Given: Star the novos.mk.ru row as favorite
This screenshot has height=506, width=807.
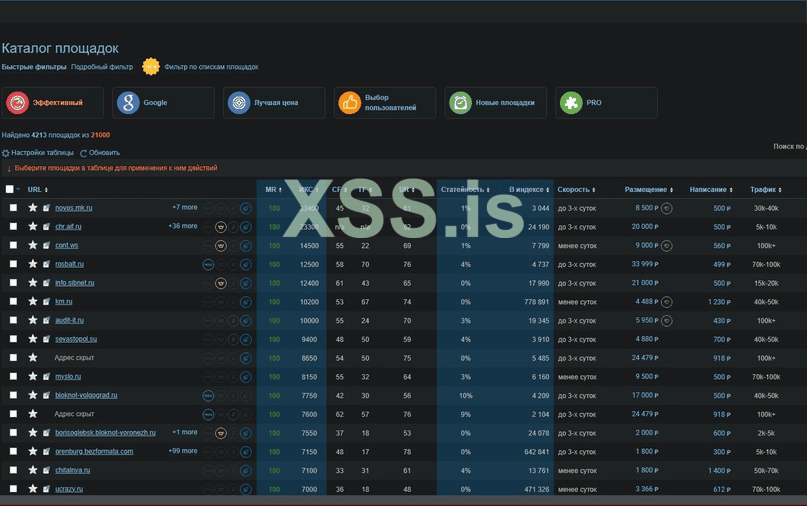Looking at the screenshot, I should click(33, 208).
